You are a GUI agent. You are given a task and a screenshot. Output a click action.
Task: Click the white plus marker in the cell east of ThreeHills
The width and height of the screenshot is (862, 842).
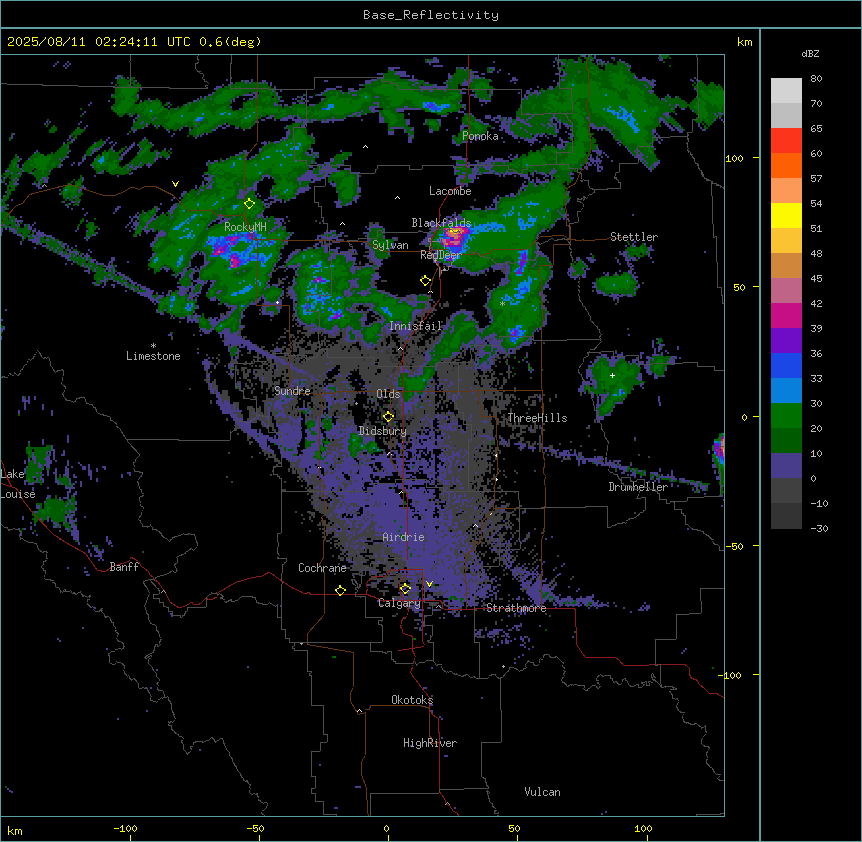pos(612,375)
